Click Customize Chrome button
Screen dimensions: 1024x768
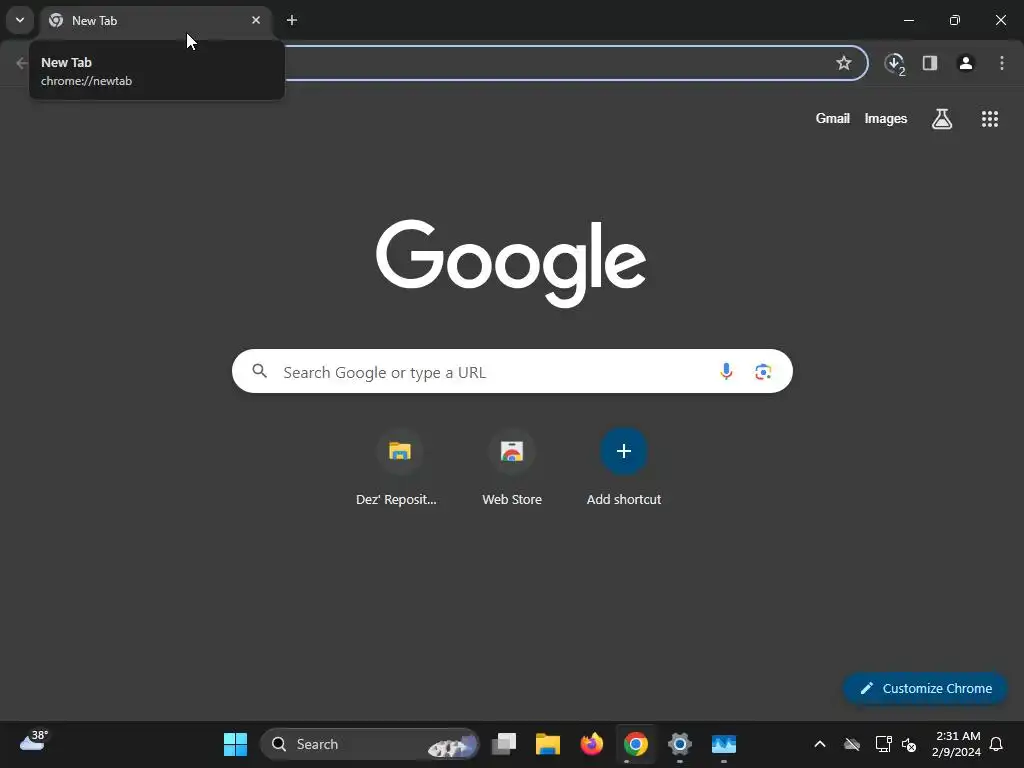pos(925,688)
